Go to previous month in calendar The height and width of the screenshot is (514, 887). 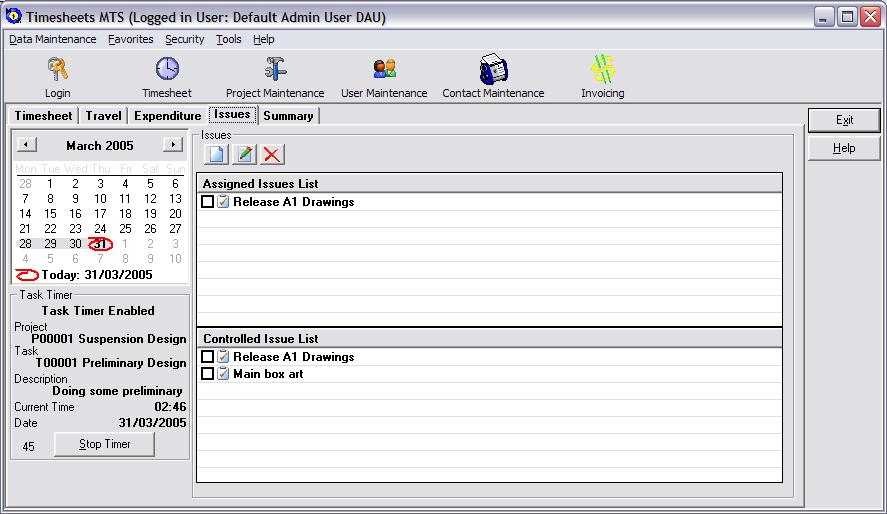[x=26, y=145]
